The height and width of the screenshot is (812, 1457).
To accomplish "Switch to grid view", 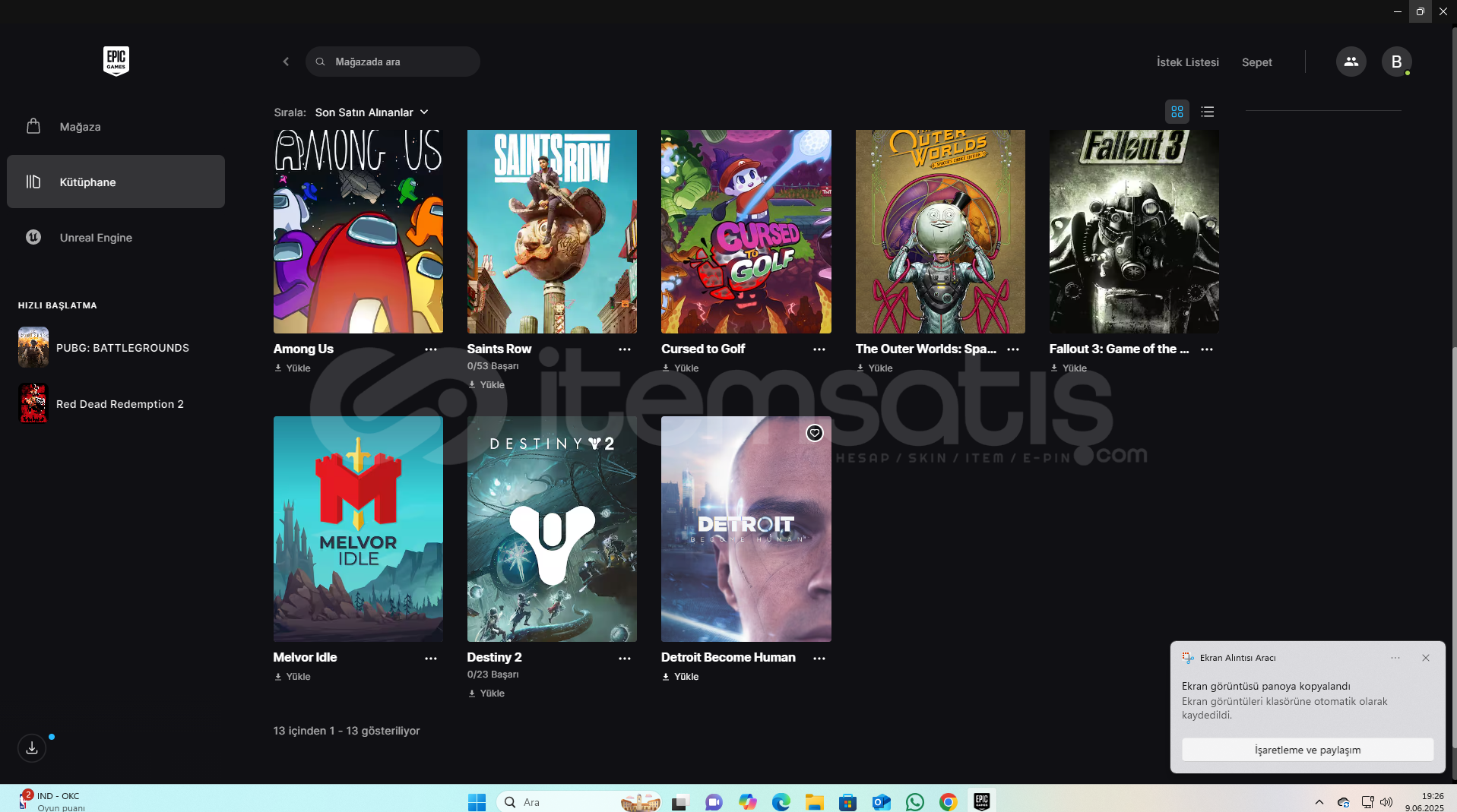I will (1177, 112).
